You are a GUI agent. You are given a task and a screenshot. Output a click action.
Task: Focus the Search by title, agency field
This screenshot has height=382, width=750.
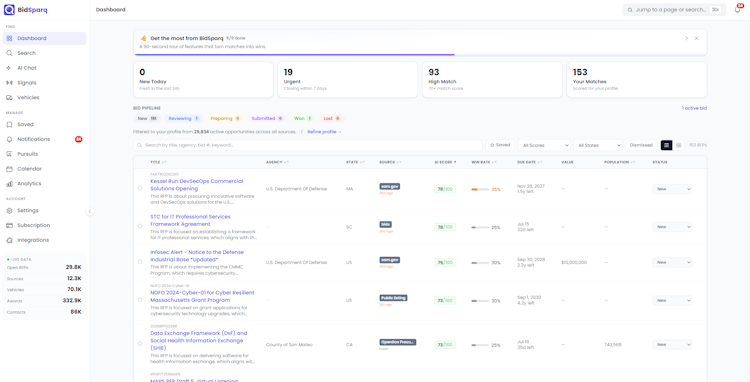pyautogui.click(x=308, y=145)
